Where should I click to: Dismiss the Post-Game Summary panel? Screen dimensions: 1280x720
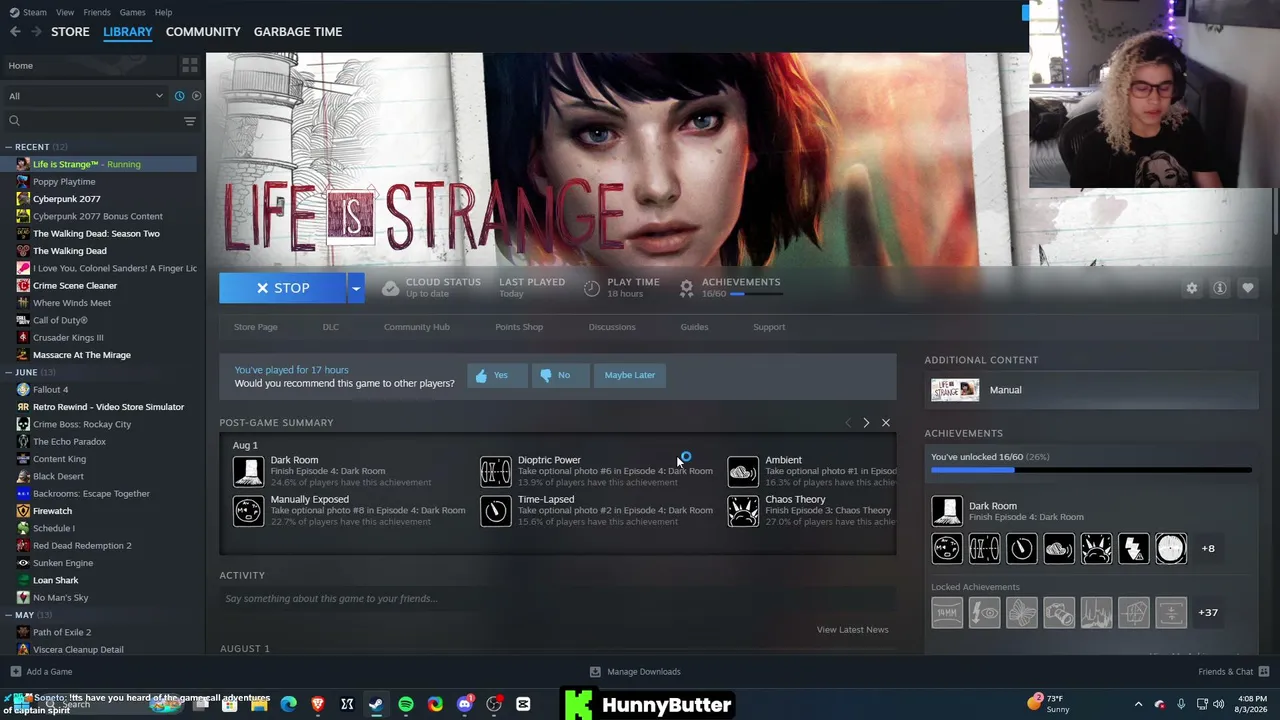pyautogui.click(x=886, y=423)
